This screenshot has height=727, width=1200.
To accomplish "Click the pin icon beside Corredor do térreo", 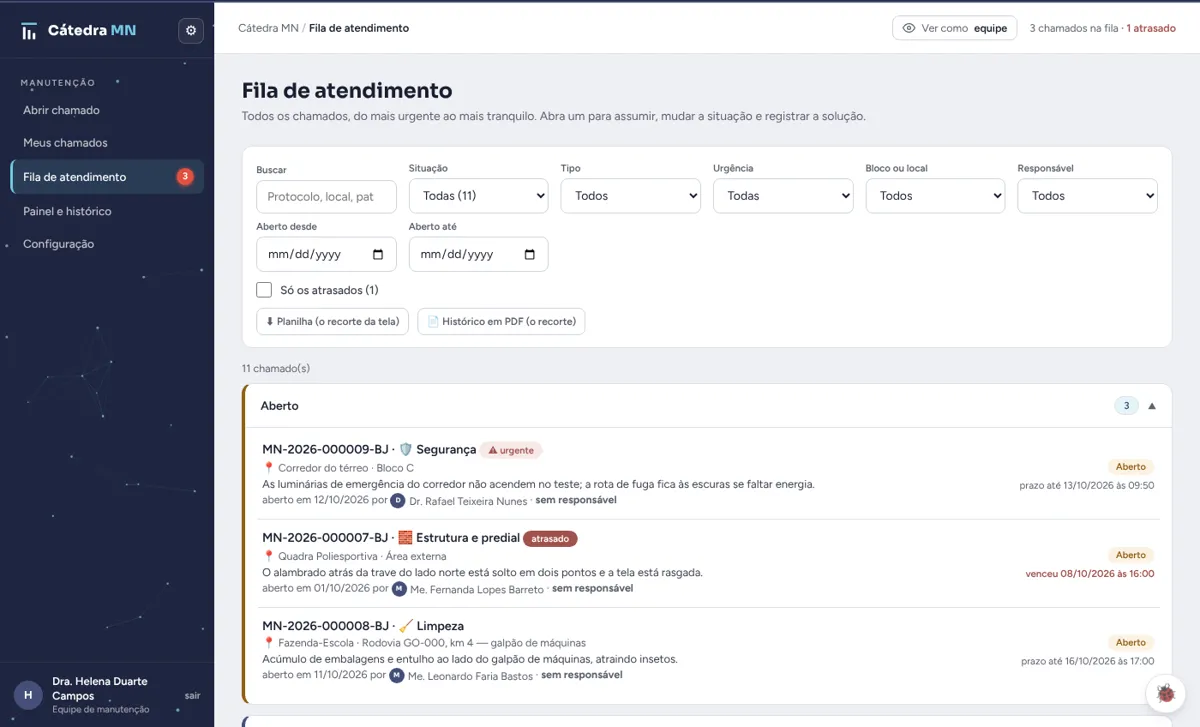I will tap(268, 468).
